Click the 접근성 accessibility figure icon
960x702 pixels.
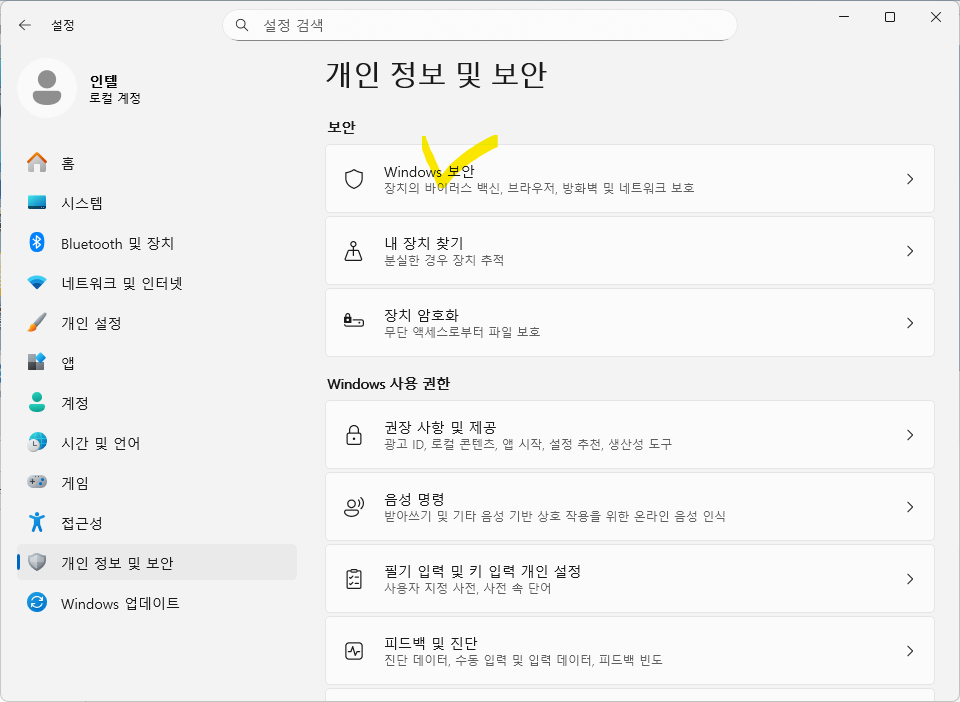[37, 522]
